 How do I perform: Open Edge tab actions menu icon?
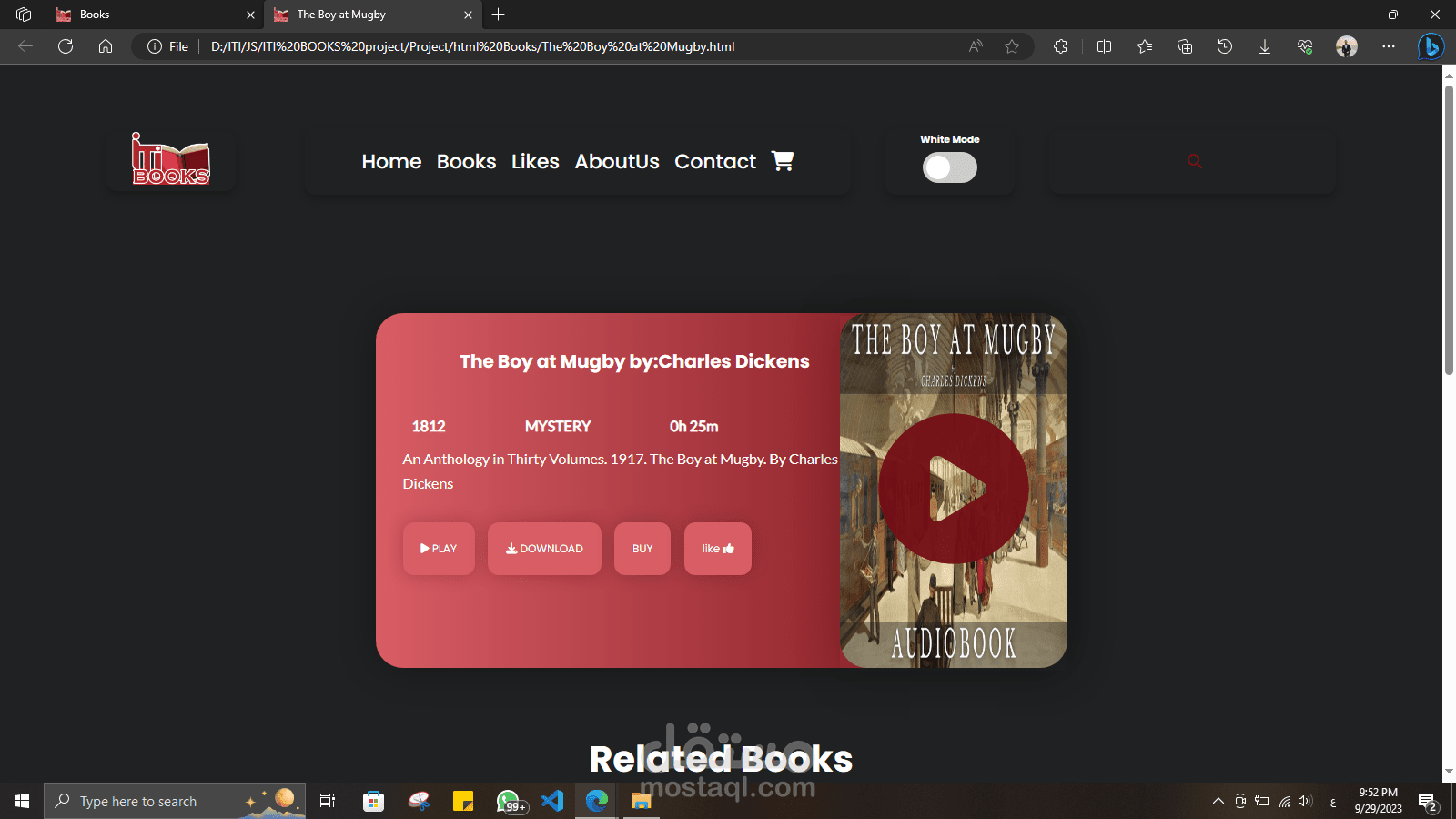click(x=24, y=15)
